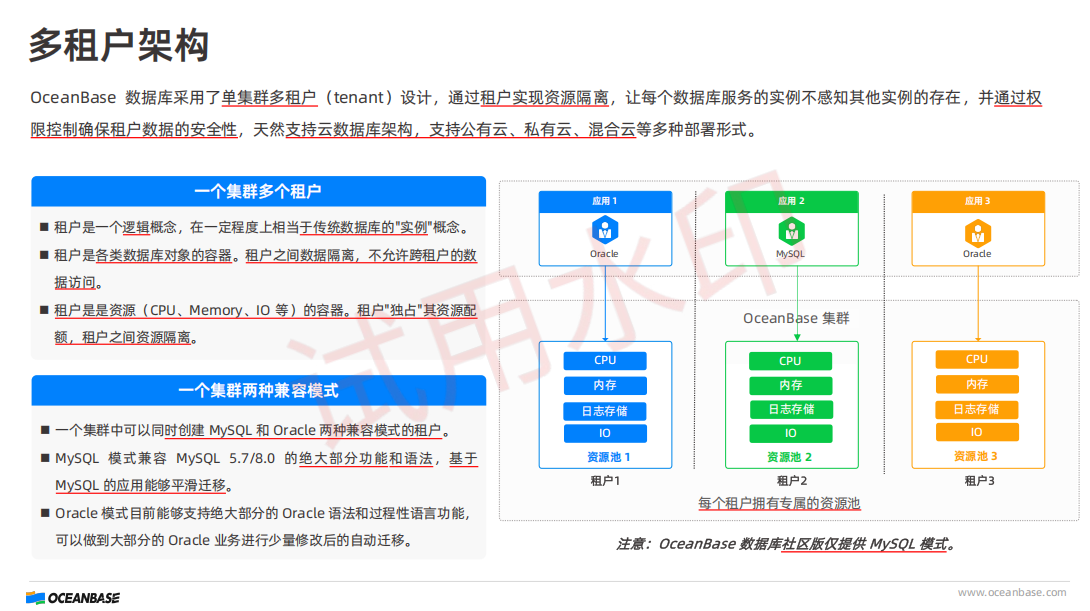
Task: Click the 多租户架构 slide title
Action: pos(118,45)
